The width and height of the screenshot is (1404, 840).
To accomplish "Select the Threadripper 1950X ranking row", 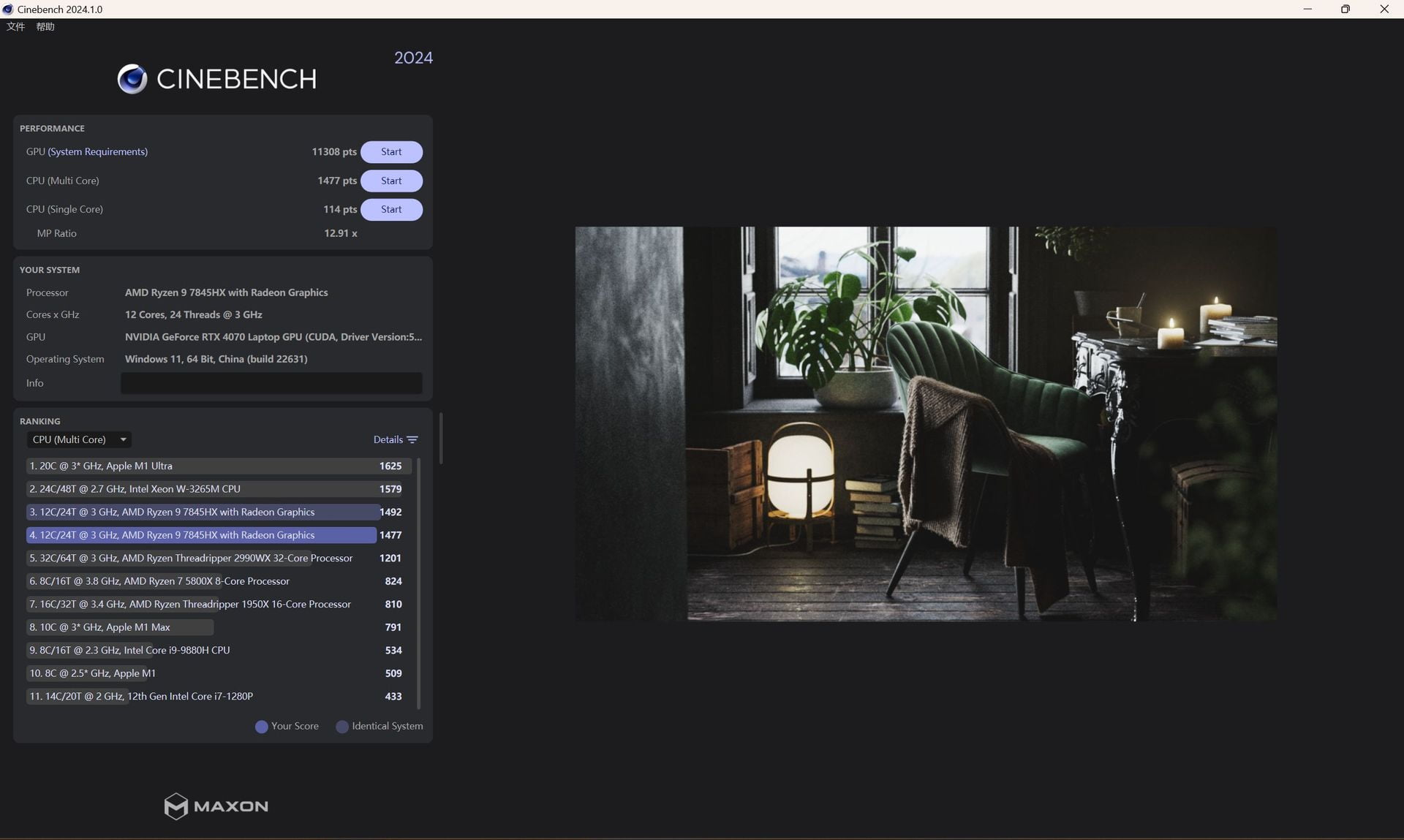I will click(219, 604).
